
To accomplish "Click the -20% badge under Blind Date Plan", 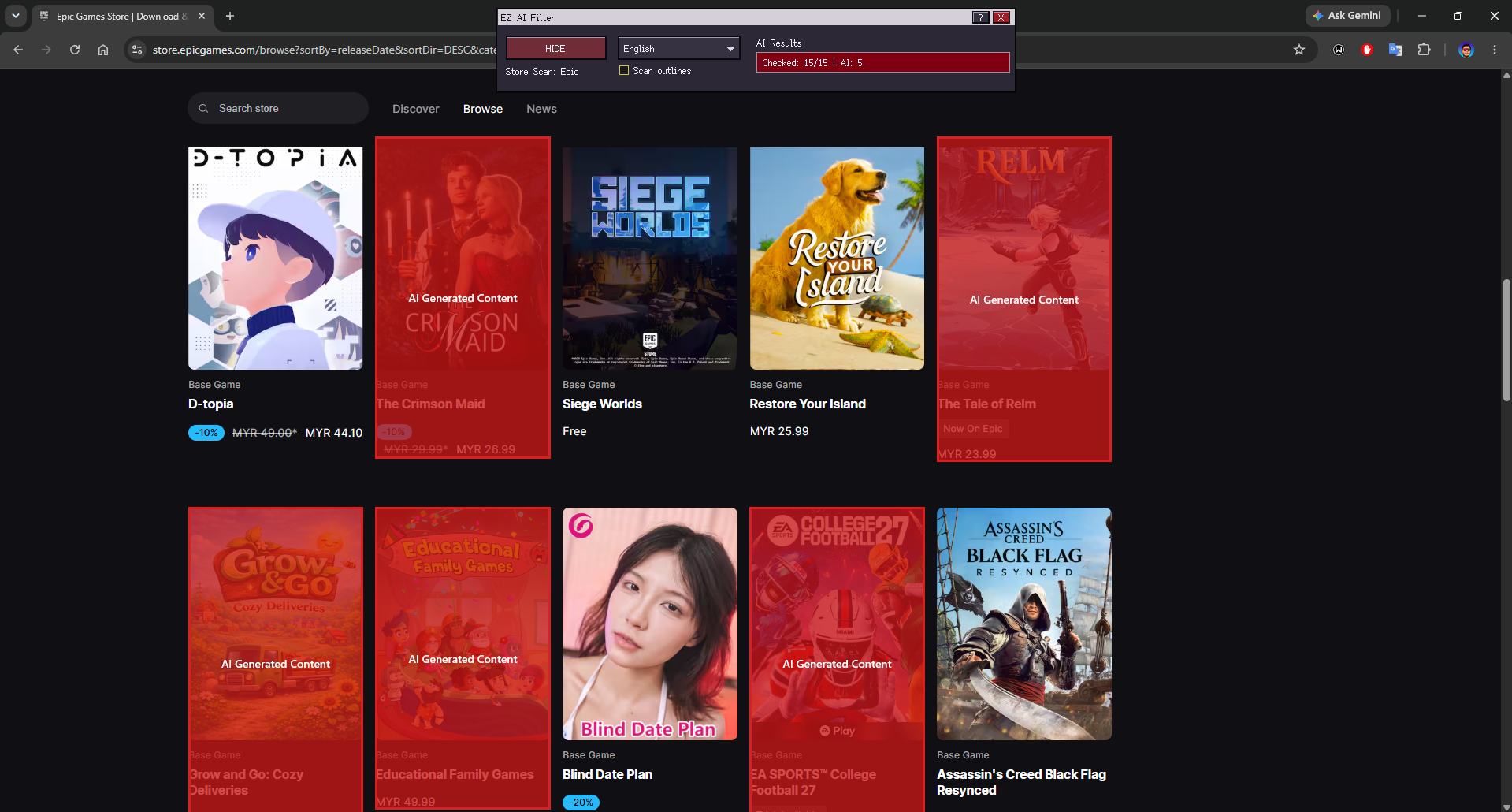I will (581, 803).
